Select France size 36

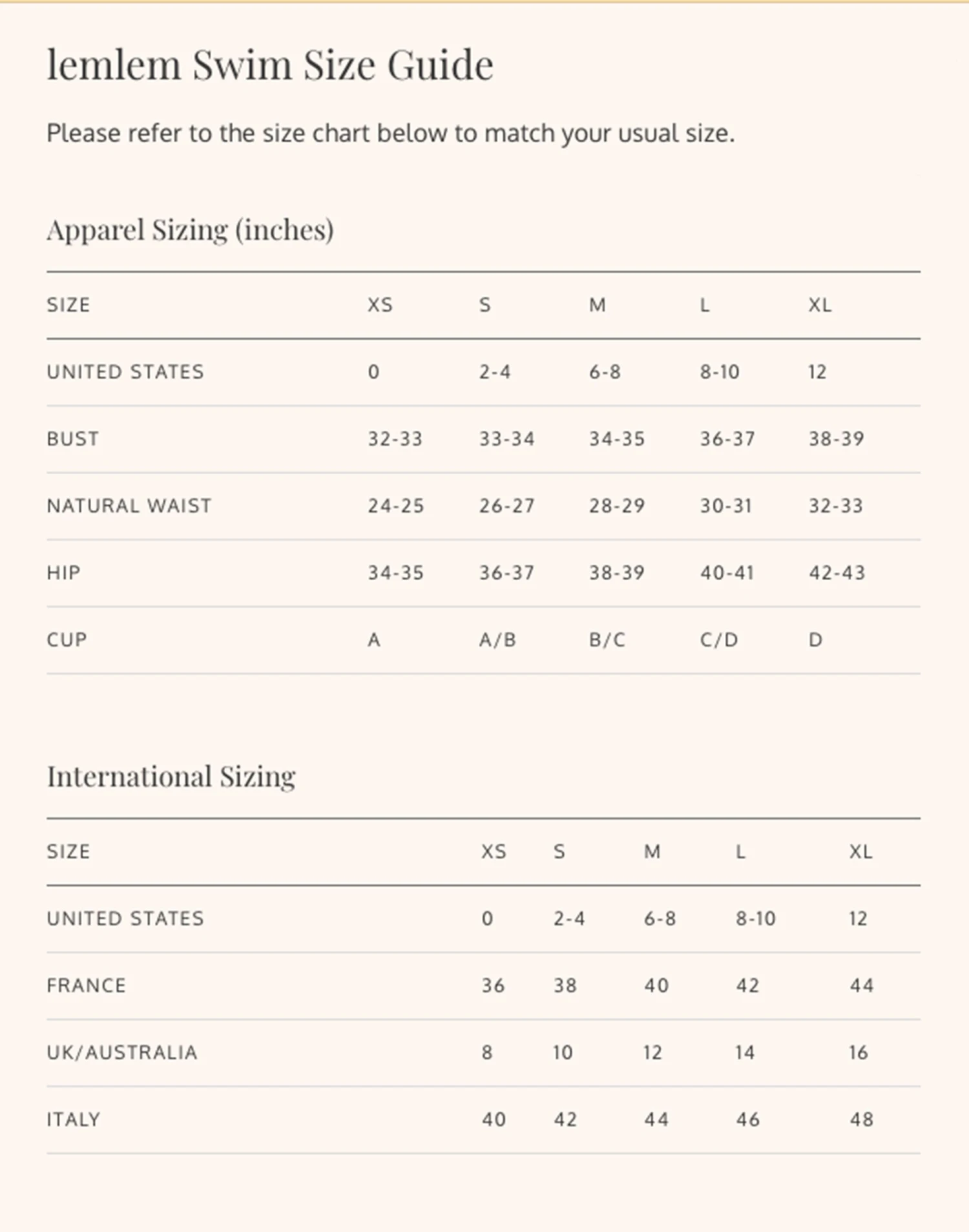click(493, 986)
